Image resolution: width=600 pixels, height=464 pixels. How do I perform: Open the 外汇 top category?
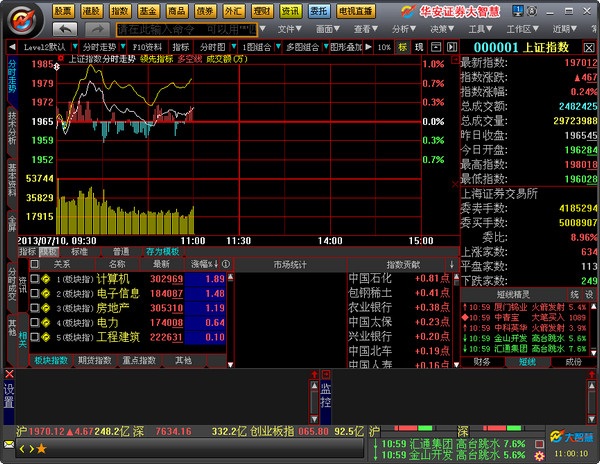(x=233, y=11)
